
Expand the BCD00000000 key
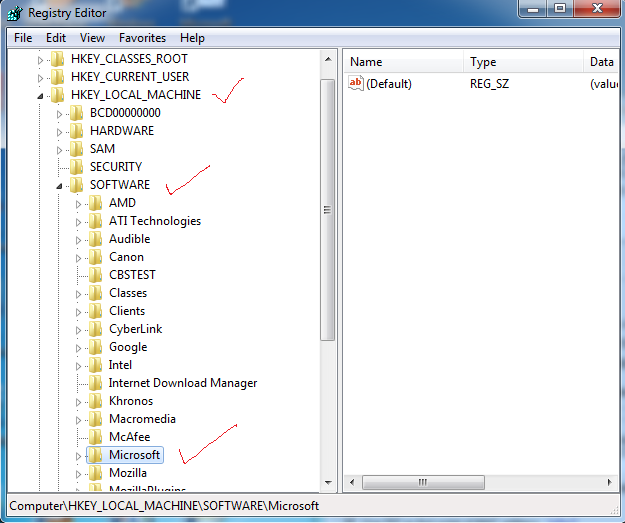click(x=59, y=114)
